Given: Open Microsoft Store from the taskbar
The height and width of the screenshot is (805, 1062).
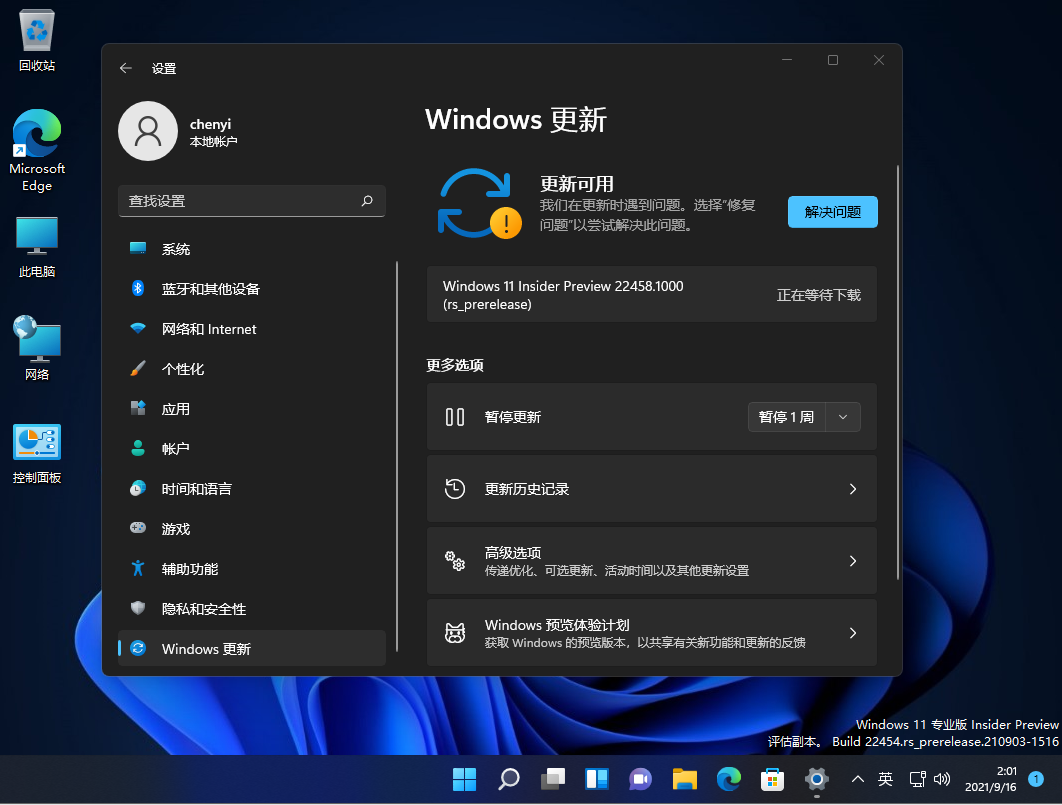Looking at the screenshot, I should coord(772,779).
